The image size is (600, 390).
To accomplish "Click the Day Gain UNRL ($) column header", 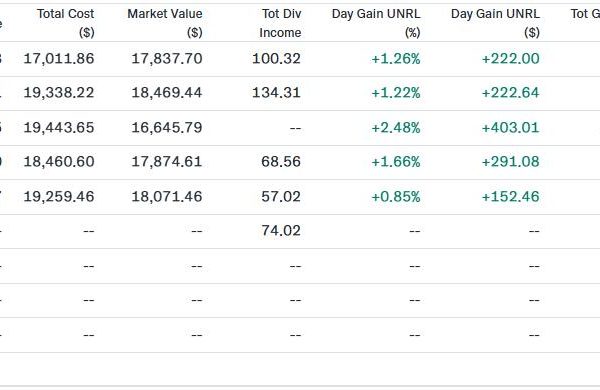I will click(x=496, y=23).
